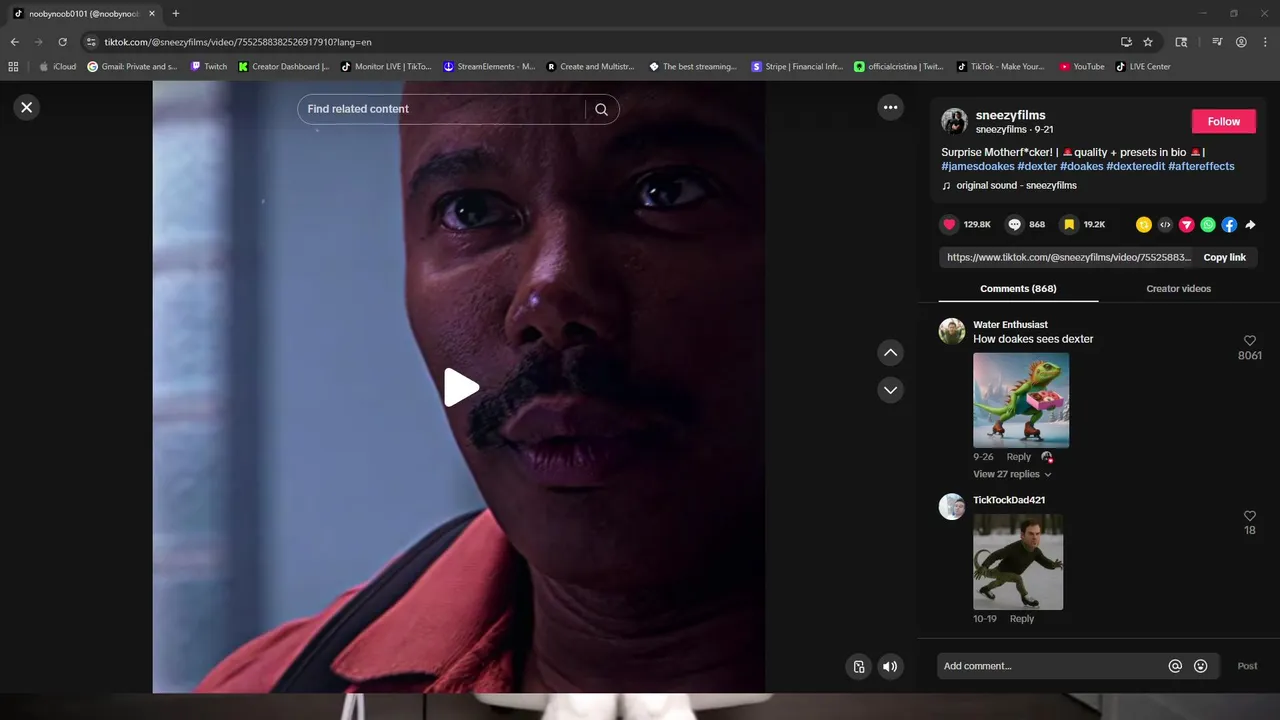Open the Chrome three-dot menu
Viewport: 1280px width, 720px height.
click(x=1265, y=42)
